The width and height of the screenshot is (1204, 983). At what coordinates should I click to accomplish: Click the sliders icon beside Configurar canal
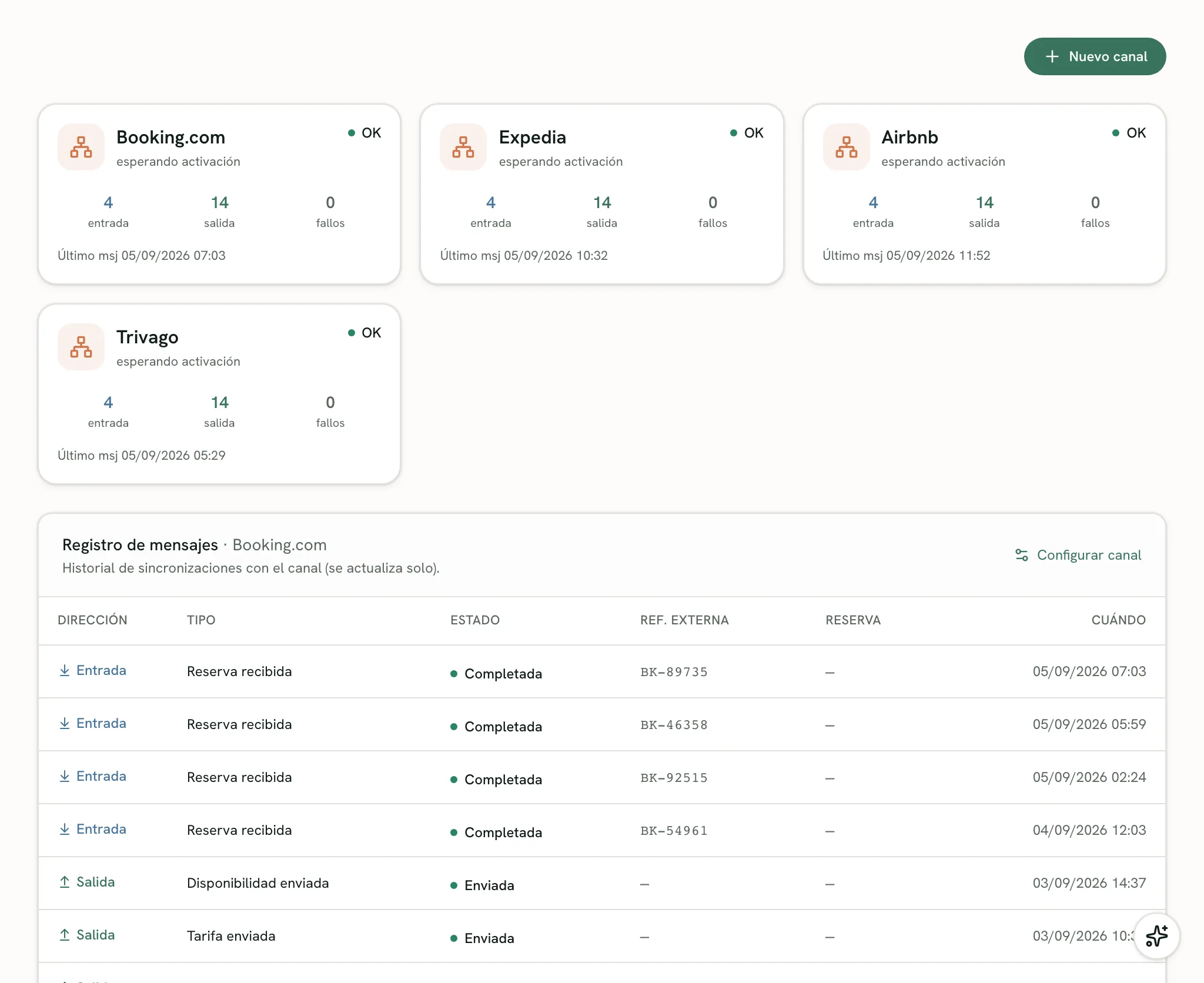1022,555
